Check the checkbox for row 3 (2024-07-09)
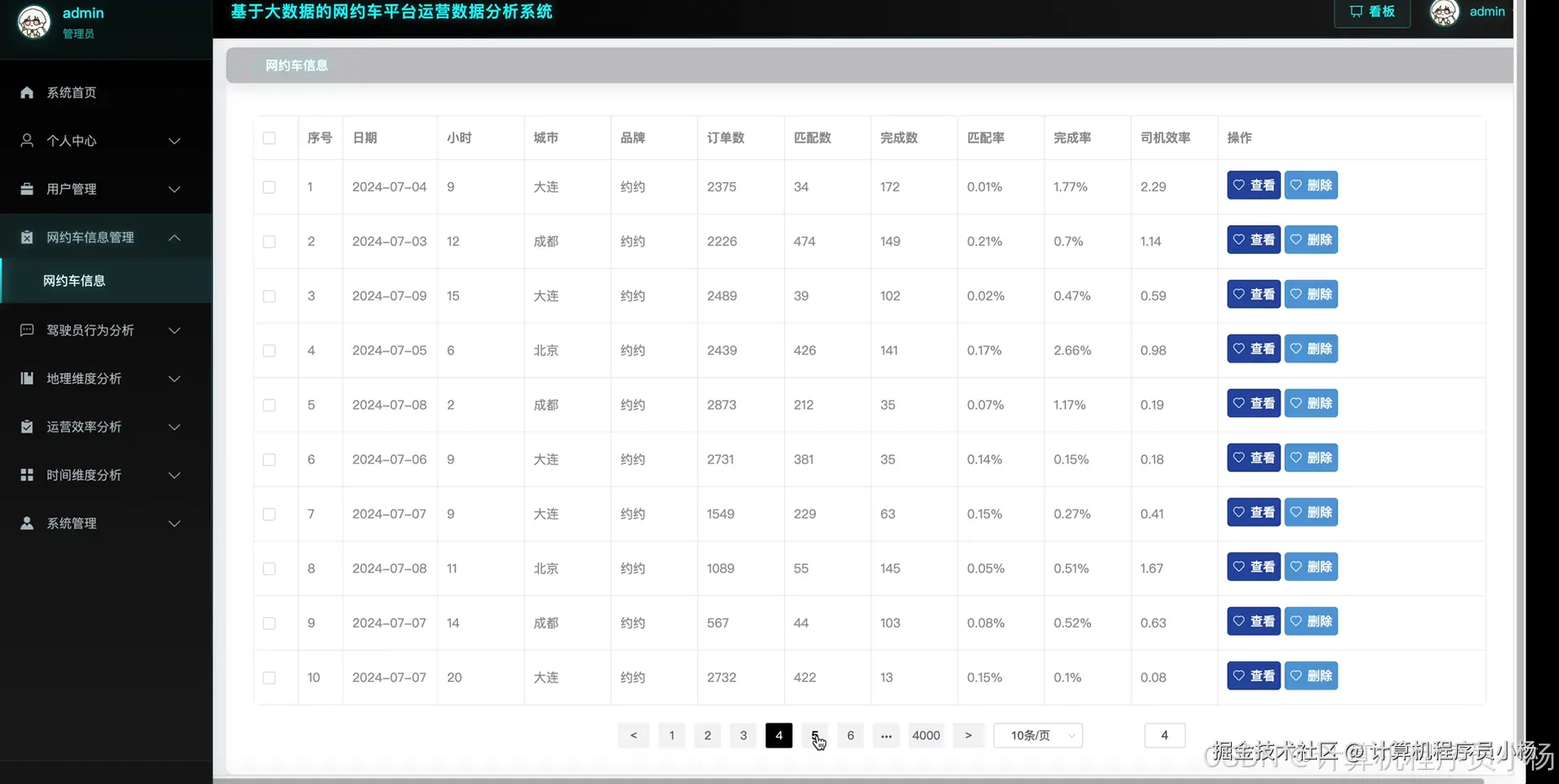Viewport: 1559px width, 784px height. 269,296
